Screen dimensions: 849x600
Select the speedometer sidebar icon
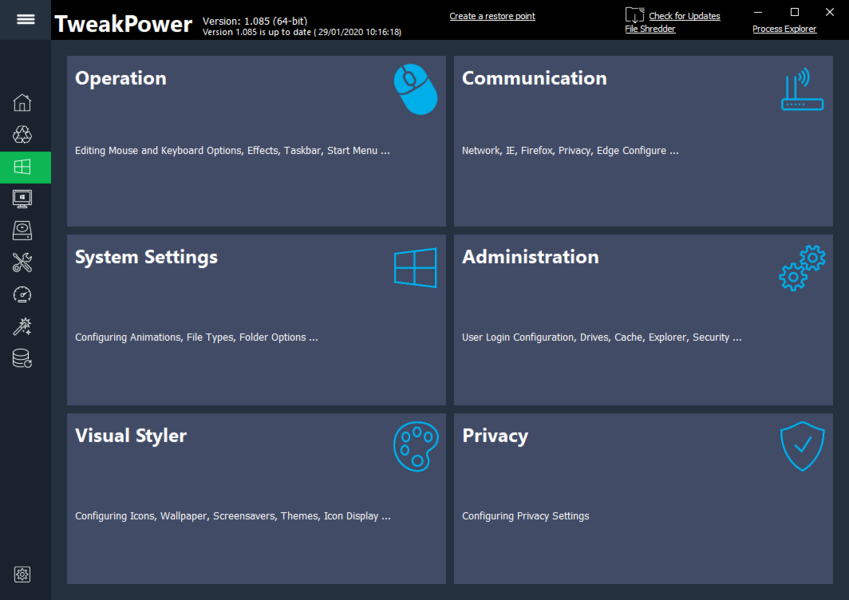[x=22, y=295]
